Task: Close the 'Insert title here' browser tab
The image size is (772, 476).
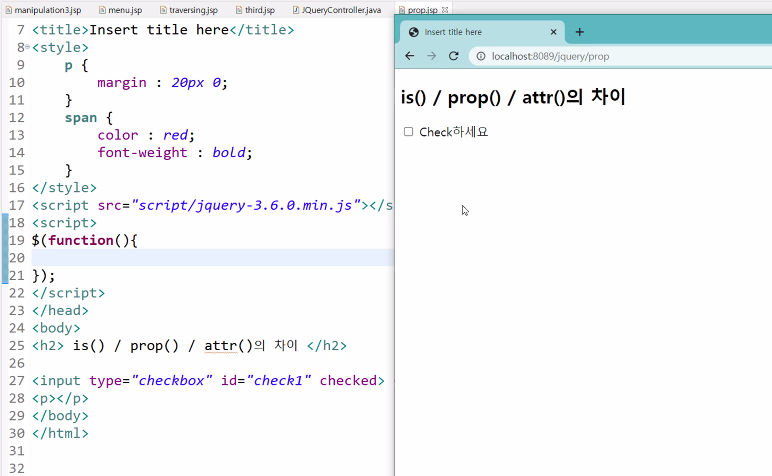Action: pyautogui.click(x=553, y=32)
